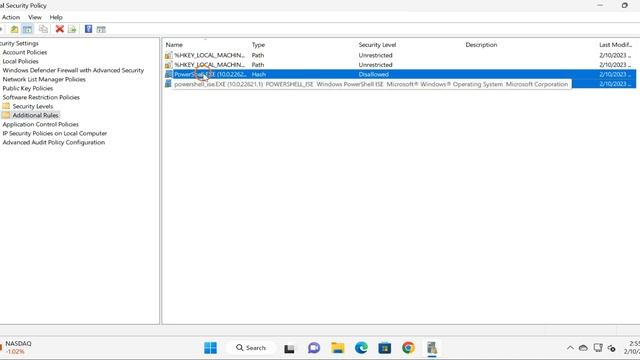Open File Explorer from the taskbar
Image resolution: width=640 pixels, height=360 pixels.
pyautogui.click(x=338, y=348)
